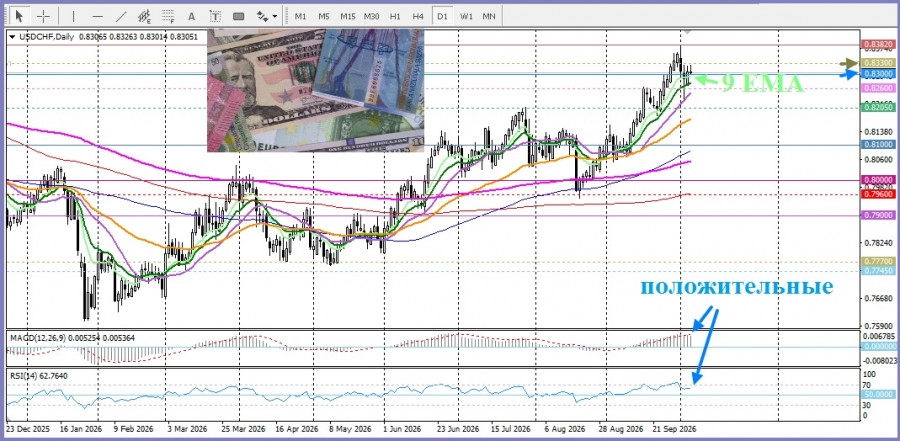Select the cursor arrow tool
Viewport: 900px width, 441px height.
(20, 16)
